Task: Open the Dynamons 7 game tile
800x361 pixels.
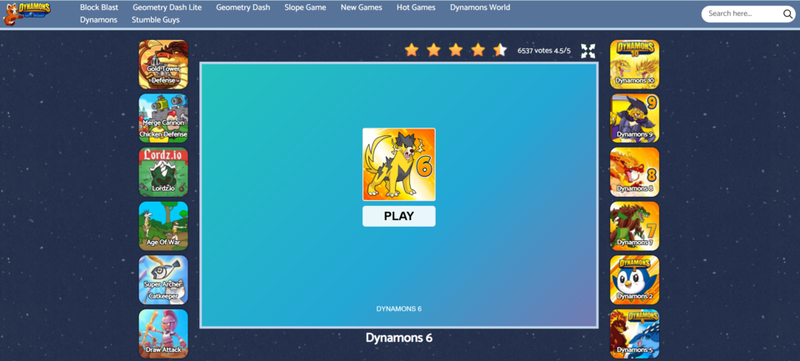Action: (635, 226)
